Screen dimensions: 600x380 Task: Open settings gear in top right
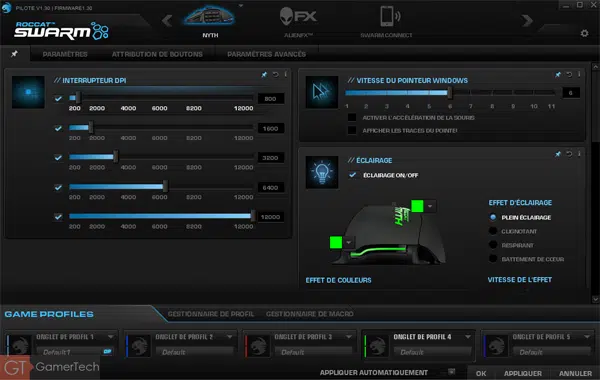[x=584, y=33]
